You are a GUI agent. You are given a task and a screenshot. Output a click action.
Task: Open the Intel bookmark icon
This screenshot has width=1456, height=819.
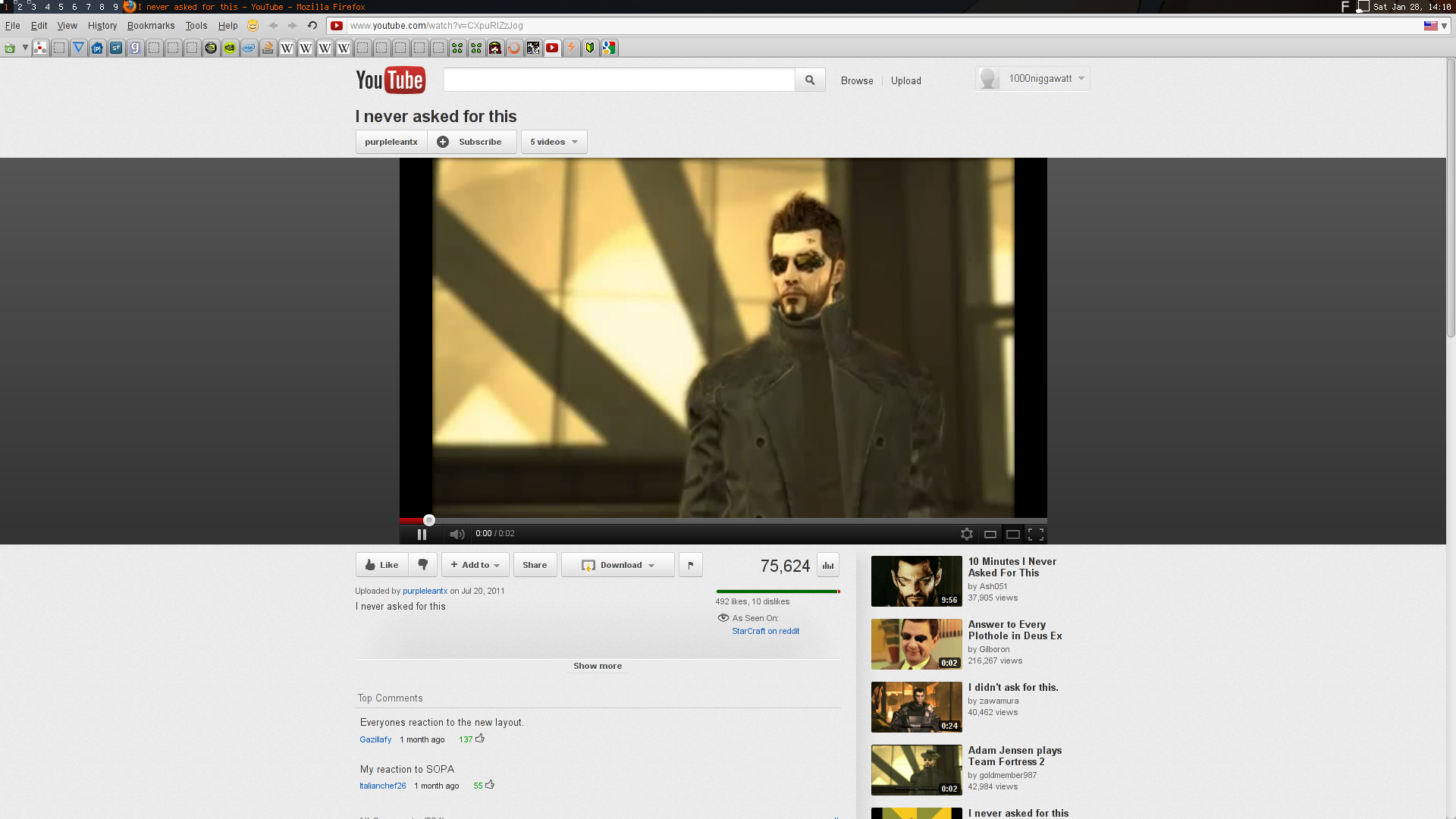pyautogui.click(x=249, y=48)
